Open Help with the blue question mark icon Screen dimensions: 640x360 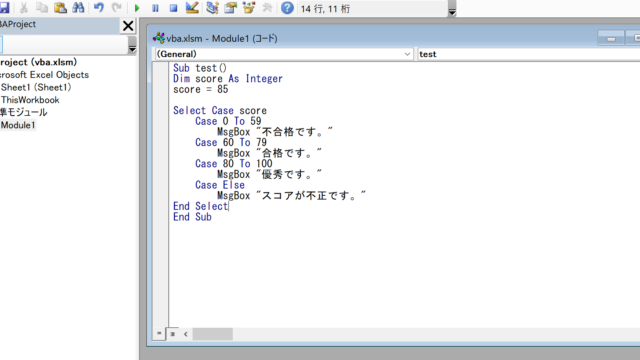287,8
